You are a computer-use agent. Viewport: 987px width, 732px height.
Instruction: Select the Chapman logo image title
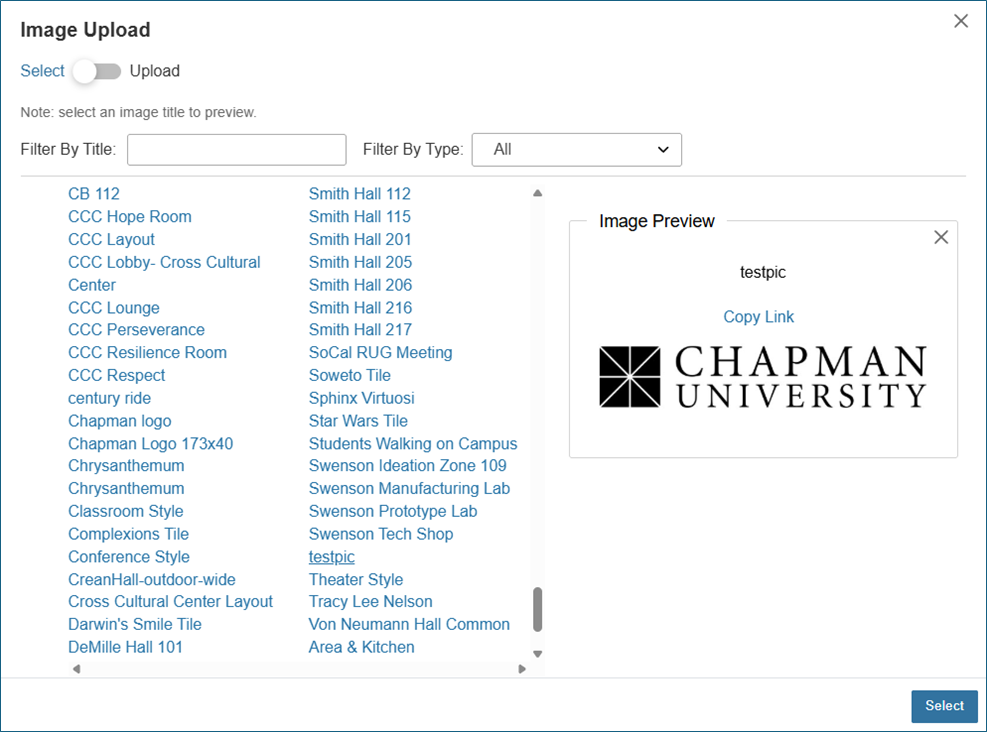[119, 421]
